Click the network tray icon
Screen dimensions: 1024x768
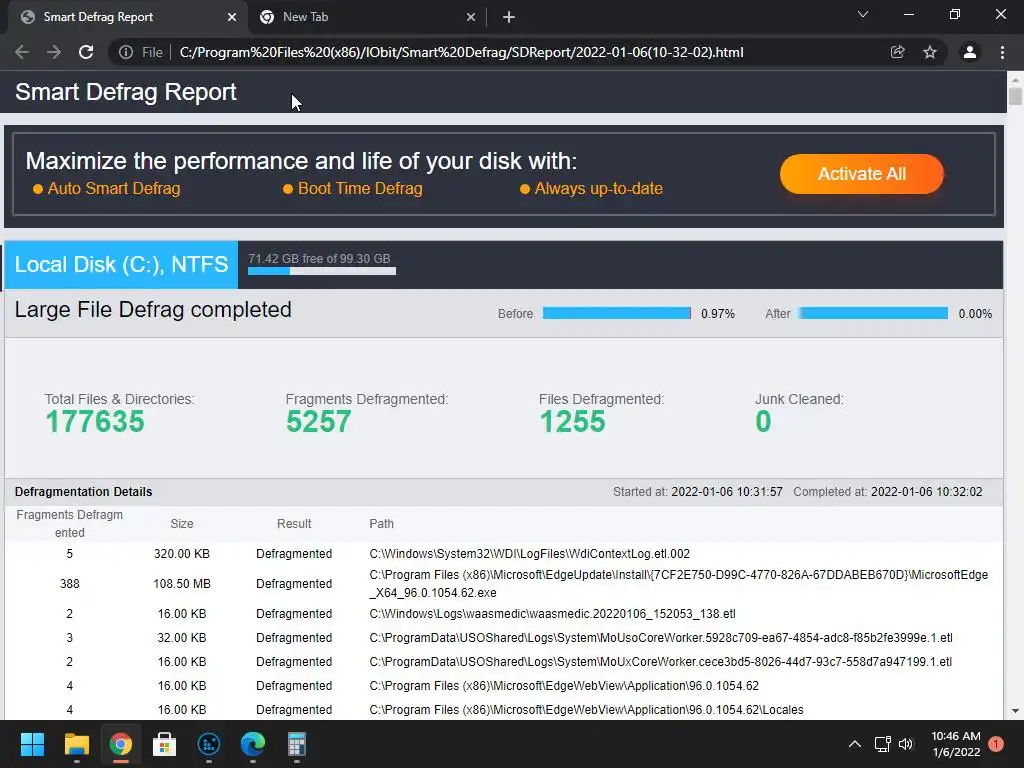883,744
